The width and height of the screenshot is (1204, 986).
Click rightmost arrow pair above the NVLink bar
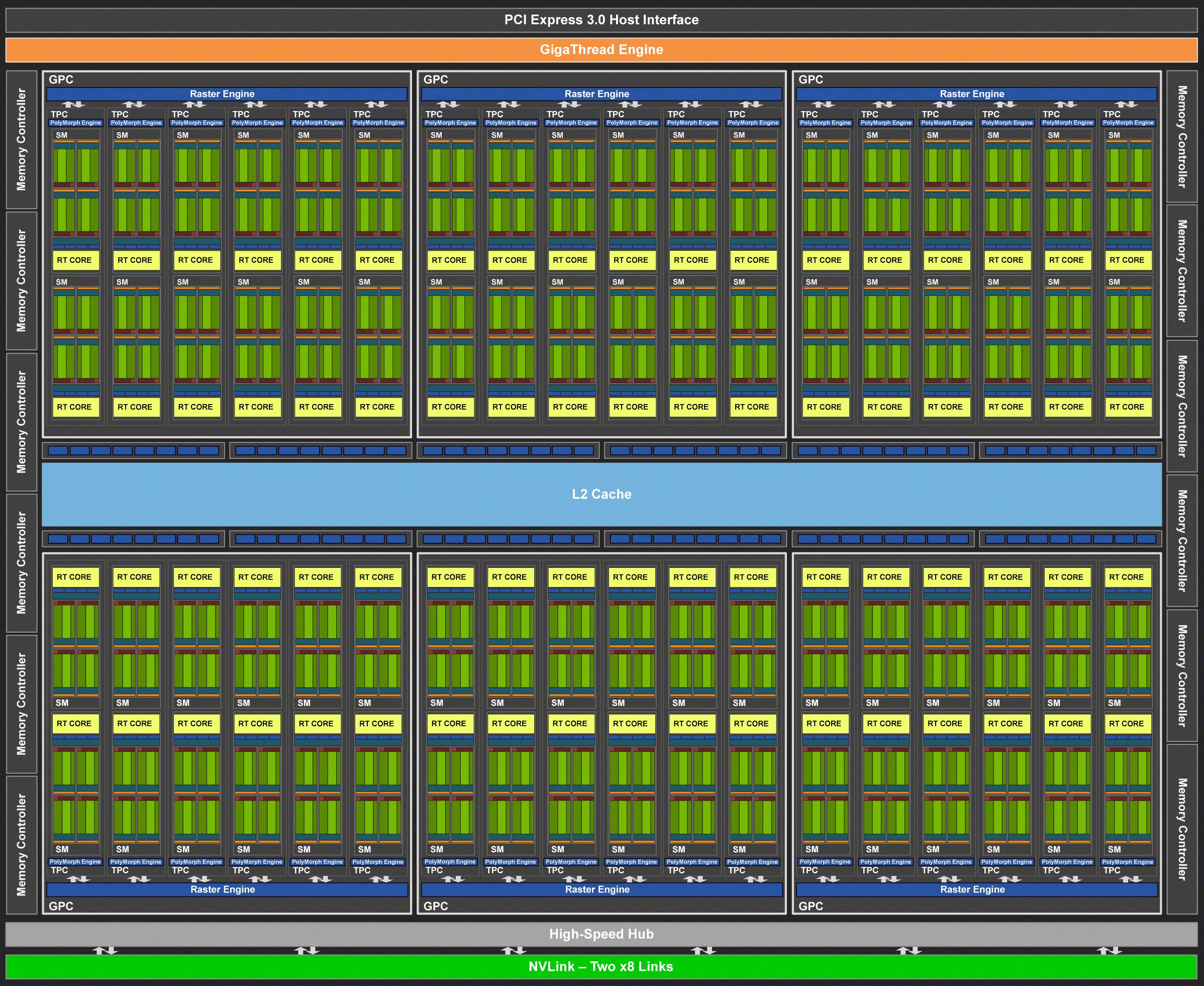[x=1109, y=950]
